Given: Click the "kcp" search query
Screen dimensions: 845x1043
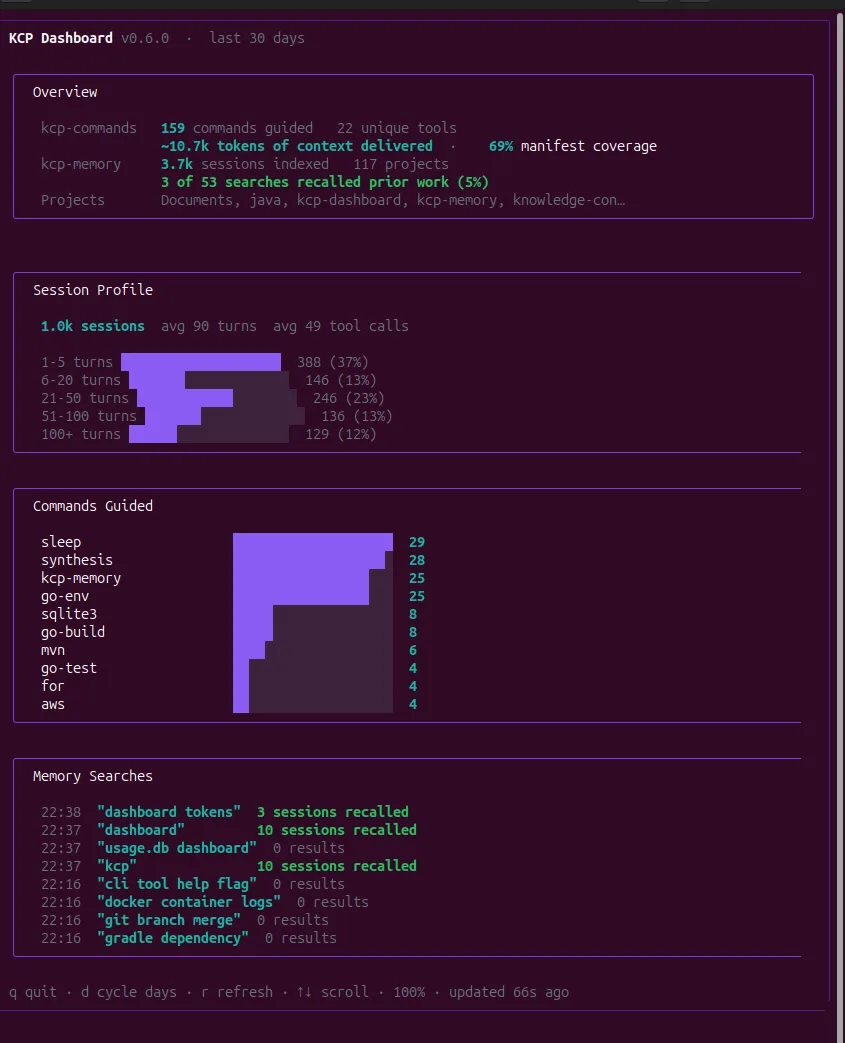Looking at the screenshot, I should (117, 866).
